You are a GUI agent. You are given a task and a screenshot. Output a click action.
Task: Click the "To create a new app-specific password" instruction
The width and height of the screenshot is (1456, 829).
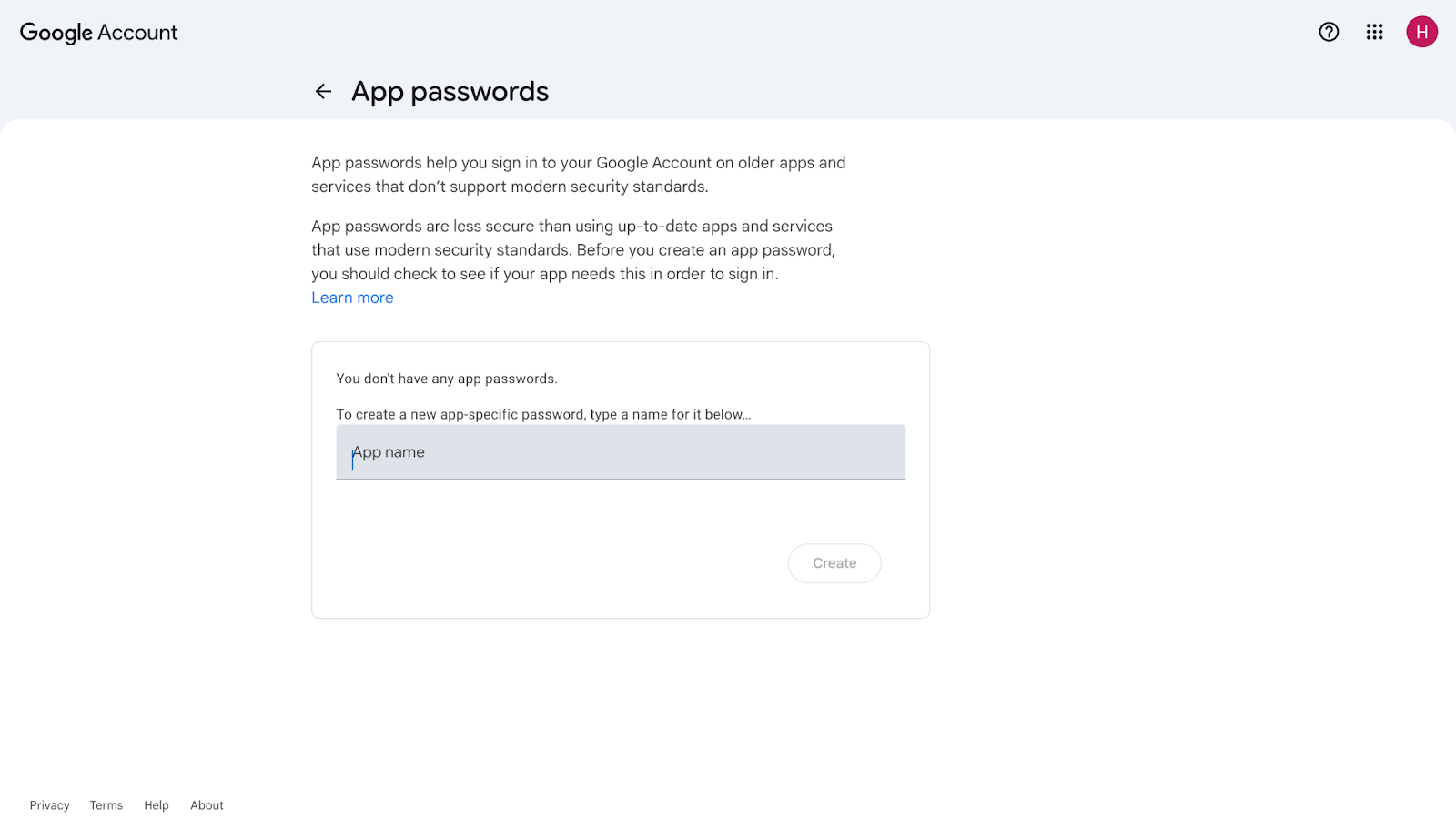coord(543,415)
